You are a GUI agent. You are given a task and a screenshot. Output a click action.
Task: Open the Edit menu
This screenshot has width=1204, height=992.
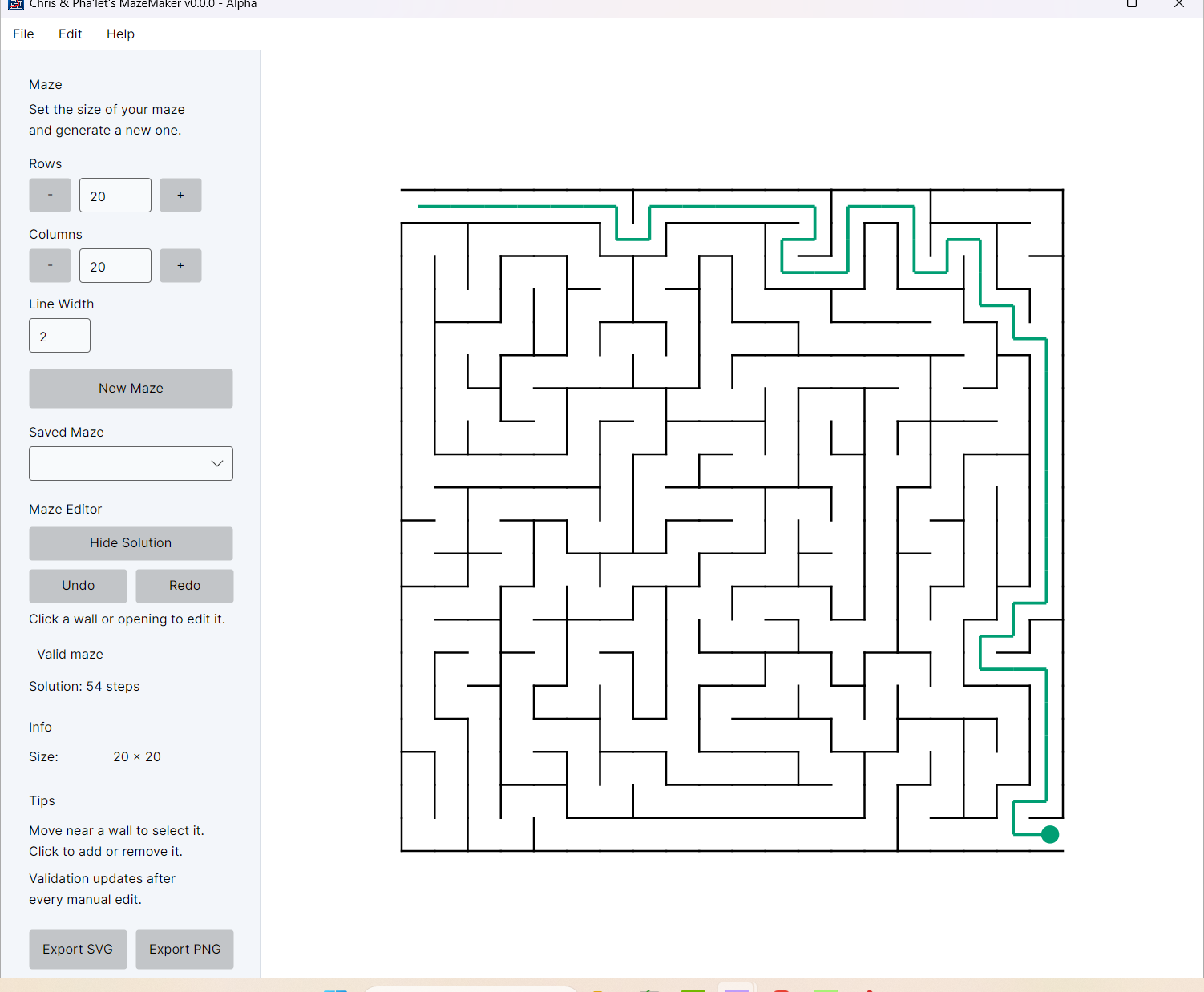[x=71, y=34]
